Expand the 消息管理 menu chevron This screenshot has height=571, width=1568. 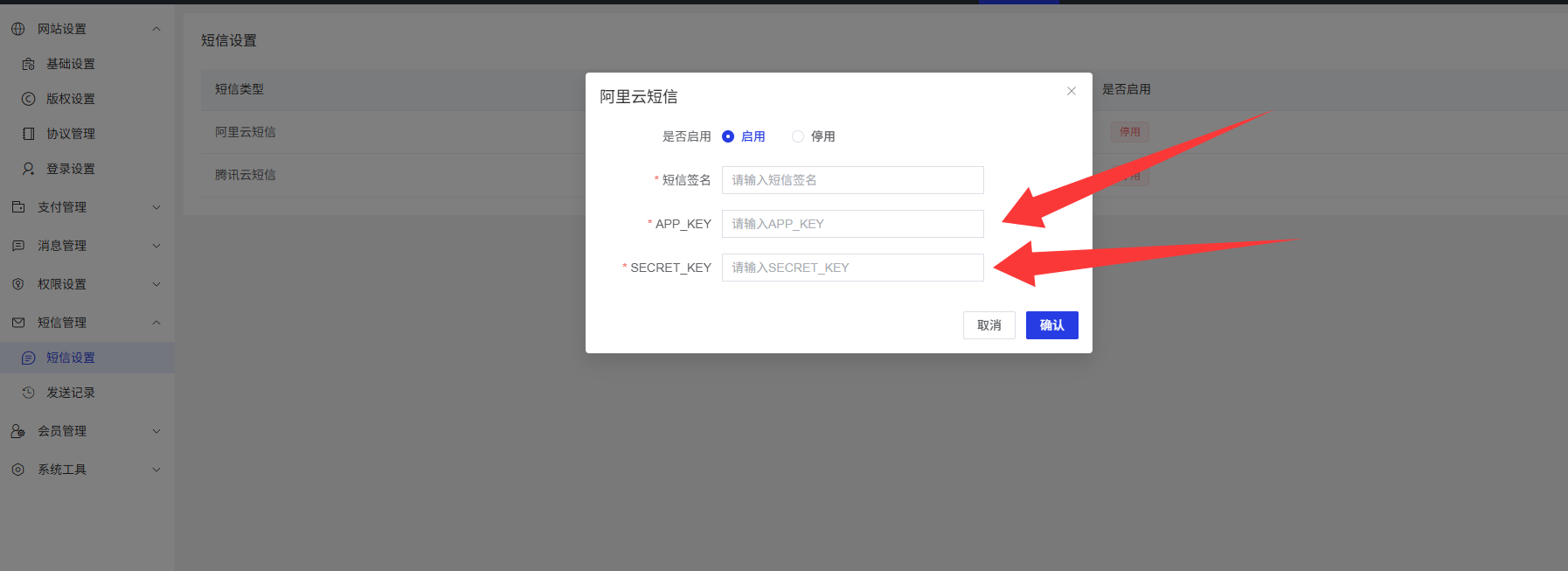point(156,246)
